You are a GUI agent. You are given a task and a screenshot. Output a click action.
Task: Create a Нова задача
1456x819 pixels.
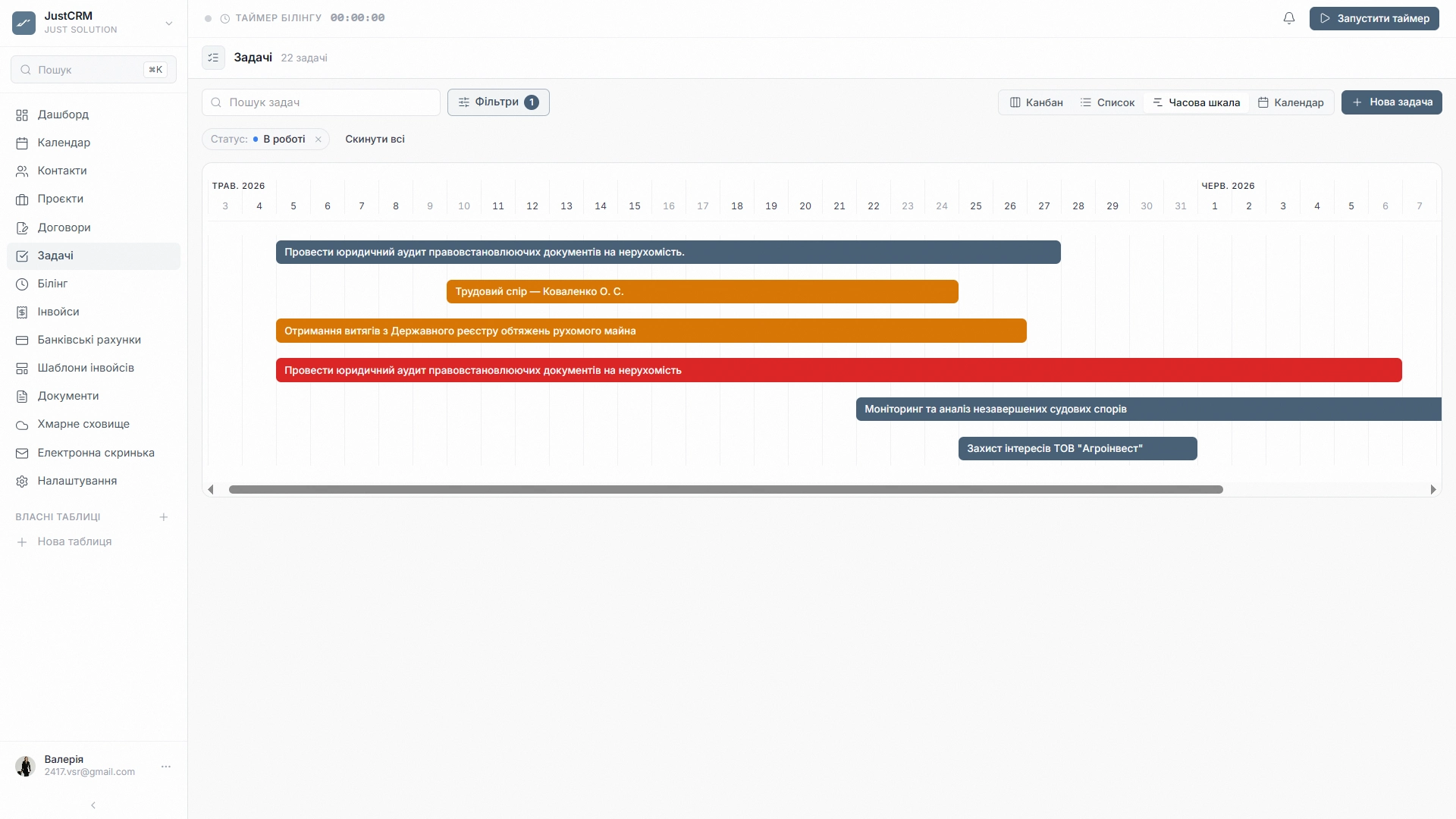pyautogui.click(x=1392, y=102)
